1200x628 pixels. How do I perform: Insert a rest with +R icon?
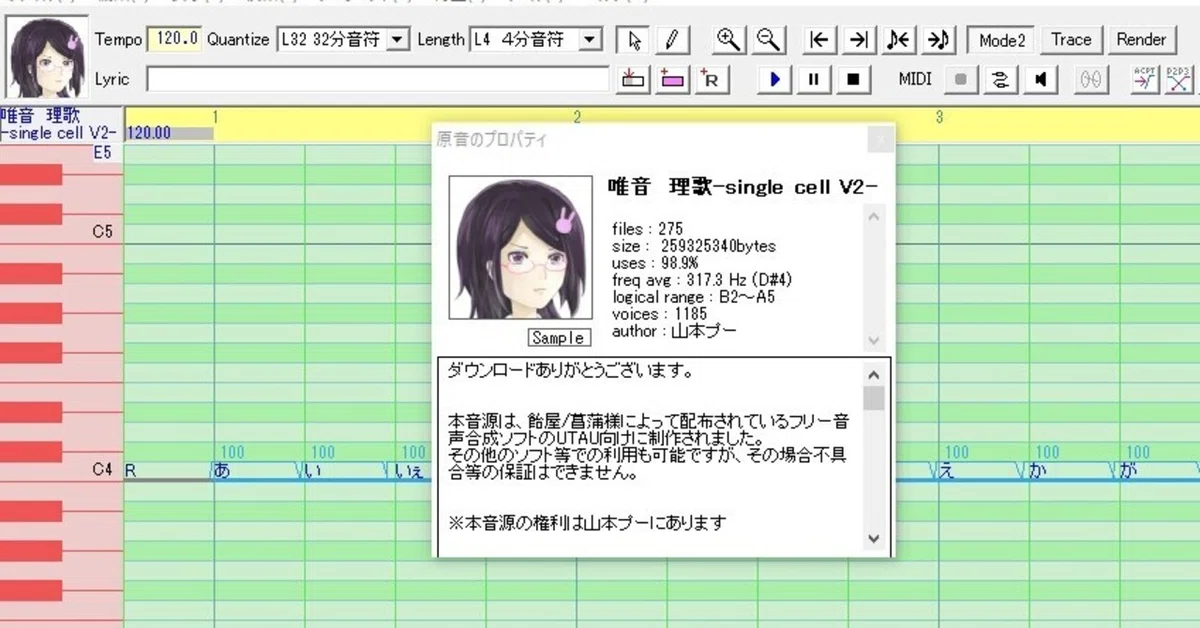pos(711,79)
